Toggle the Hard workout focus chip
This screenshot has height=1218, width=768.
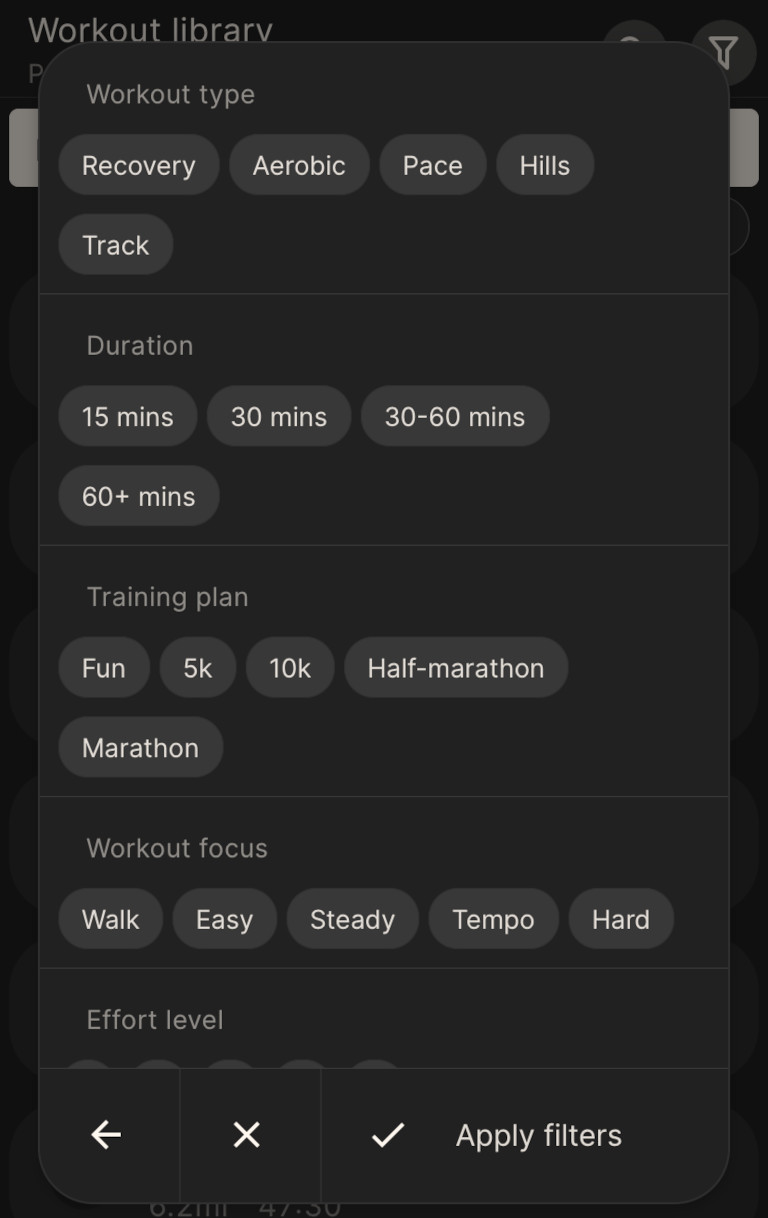620,918
